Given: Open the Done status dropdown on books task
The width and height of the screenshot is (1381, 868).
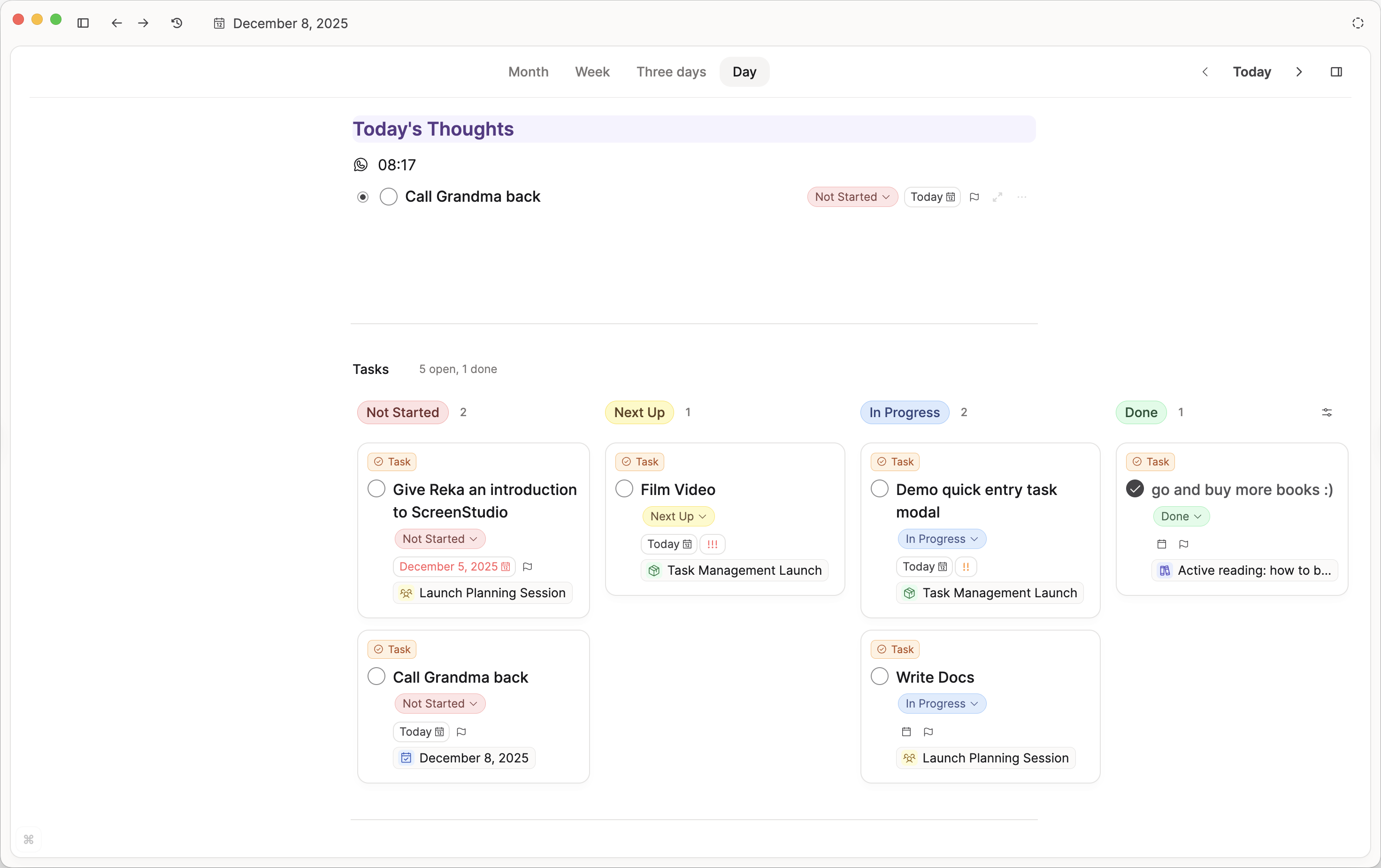Looking at the screenshot, I should (x=1181, y=516).
